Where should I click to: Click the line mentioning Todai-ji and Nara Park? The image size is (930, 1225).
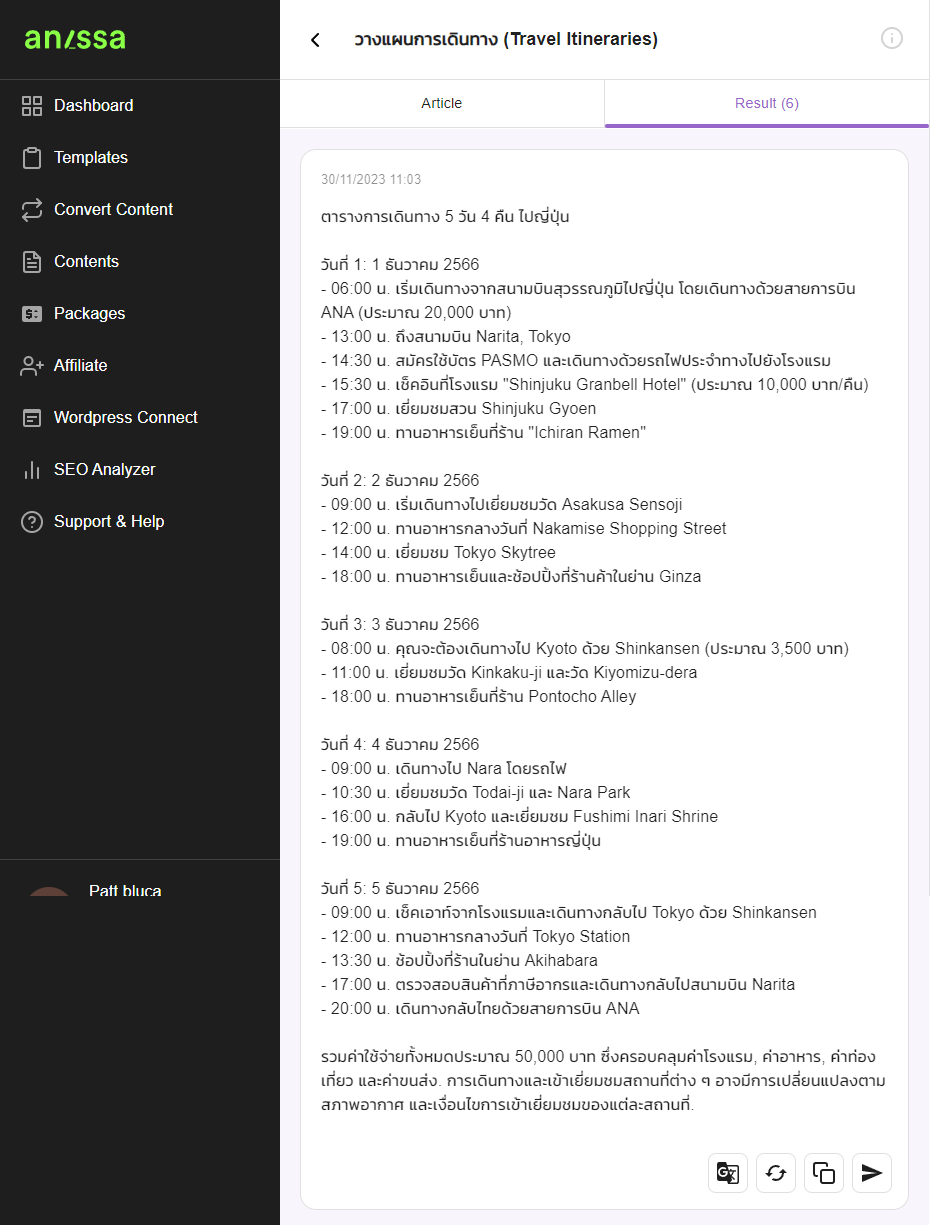[x=476, y=792]
